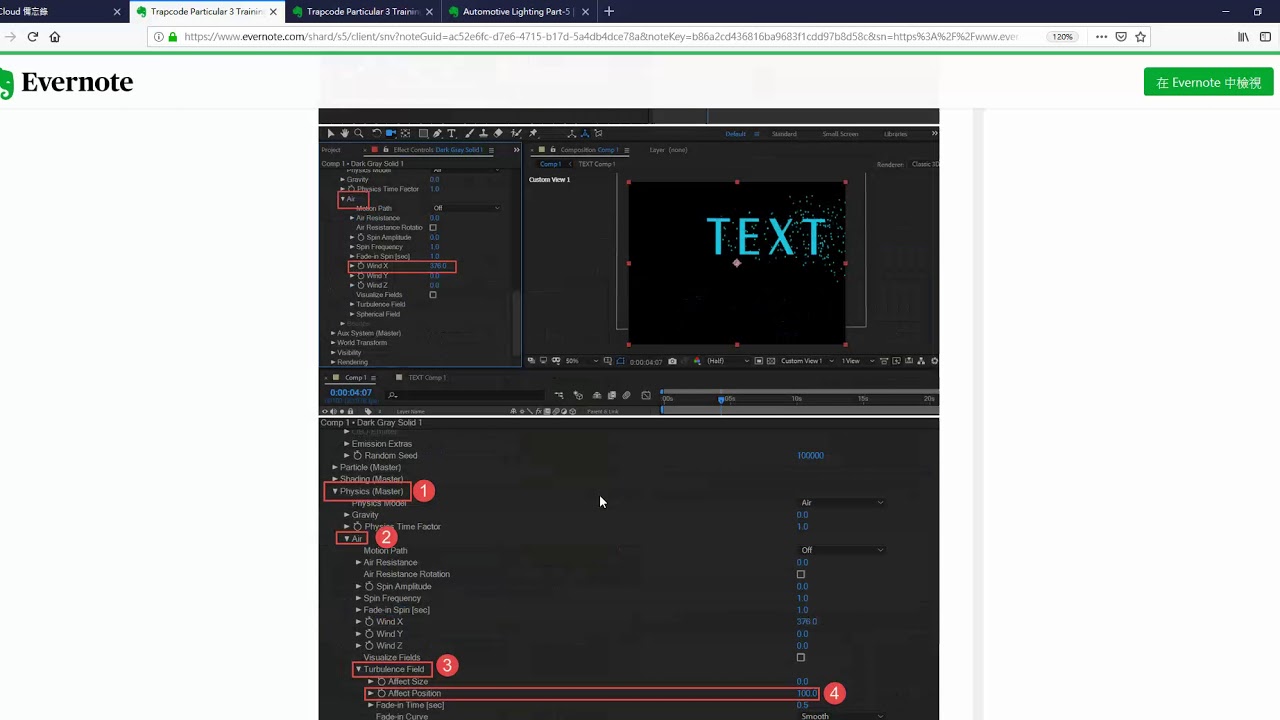Select the After Effects Selection arrow tool

coord(331,133)
